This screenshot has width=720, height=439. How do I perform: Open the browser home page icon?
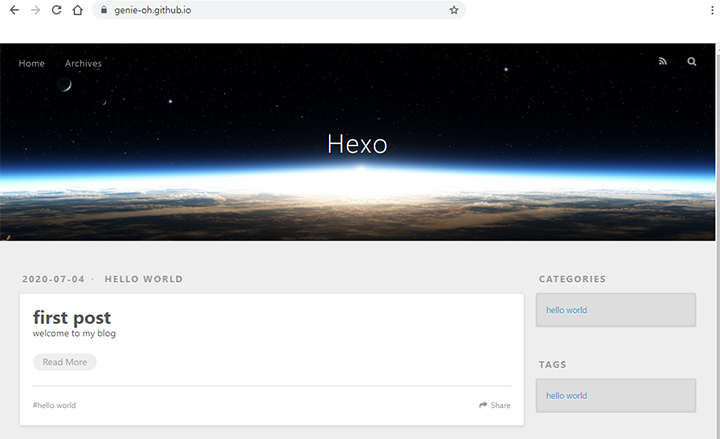[78, 10]
